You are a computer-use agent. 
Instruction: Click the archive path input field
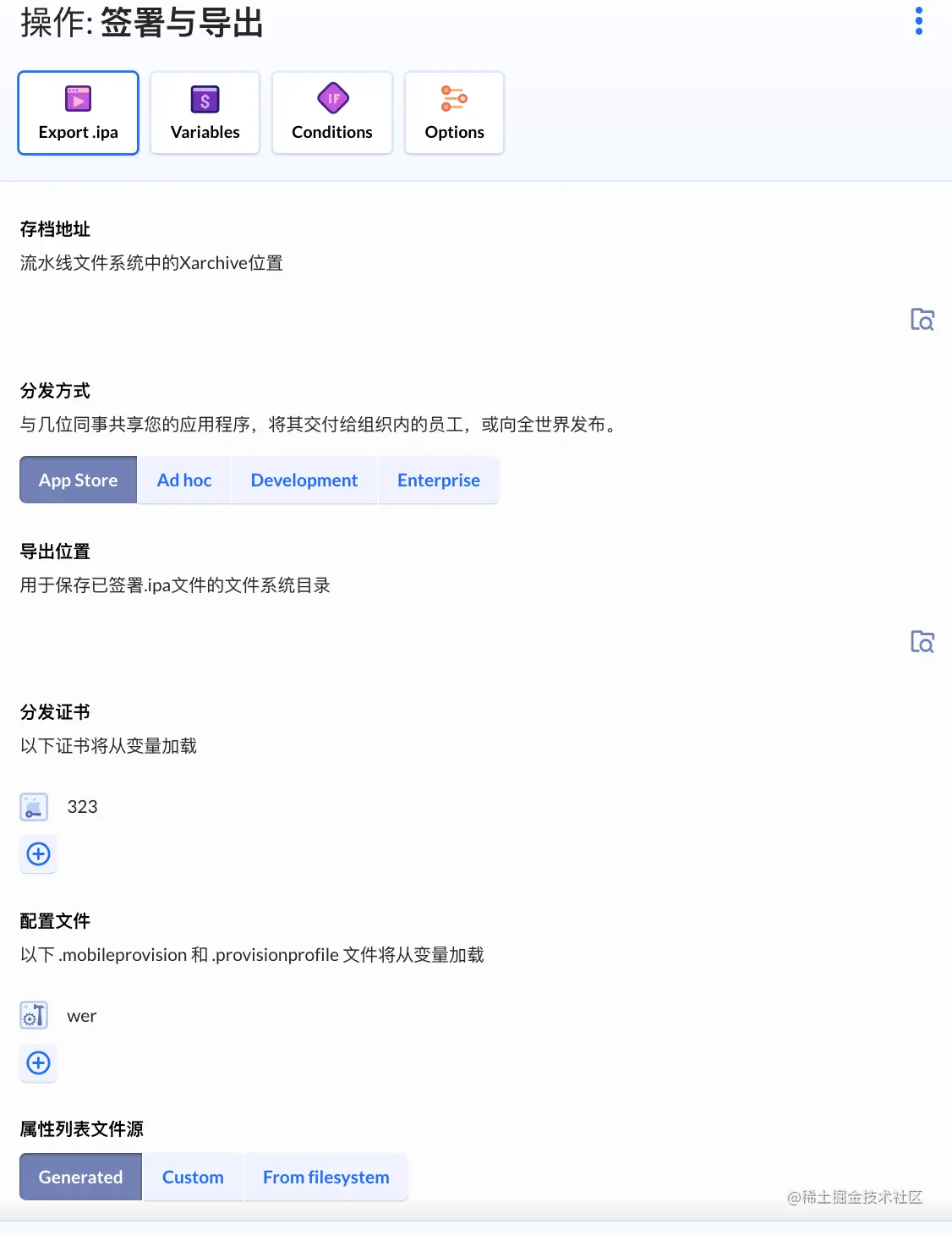point(457,319)
